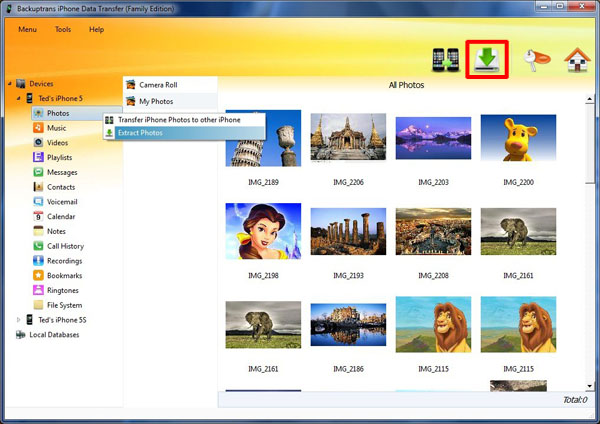The image size is (600, 424).
Task: Select the aerial city photo IMG_2208
Action: click(433, 232)
